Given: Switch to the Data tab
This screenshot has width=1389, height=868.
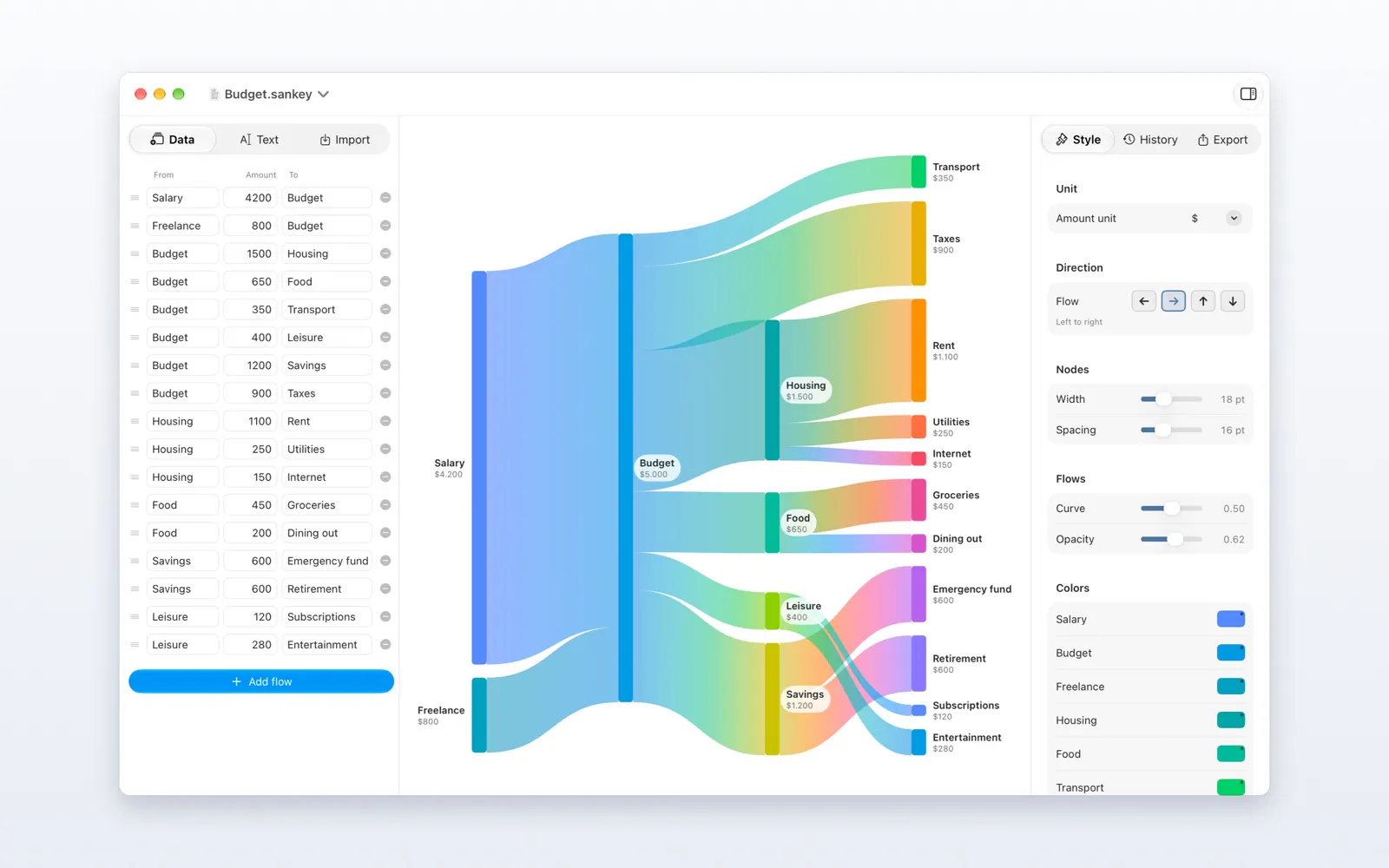Looking at the screenshot, I should (x=173, y=139).
